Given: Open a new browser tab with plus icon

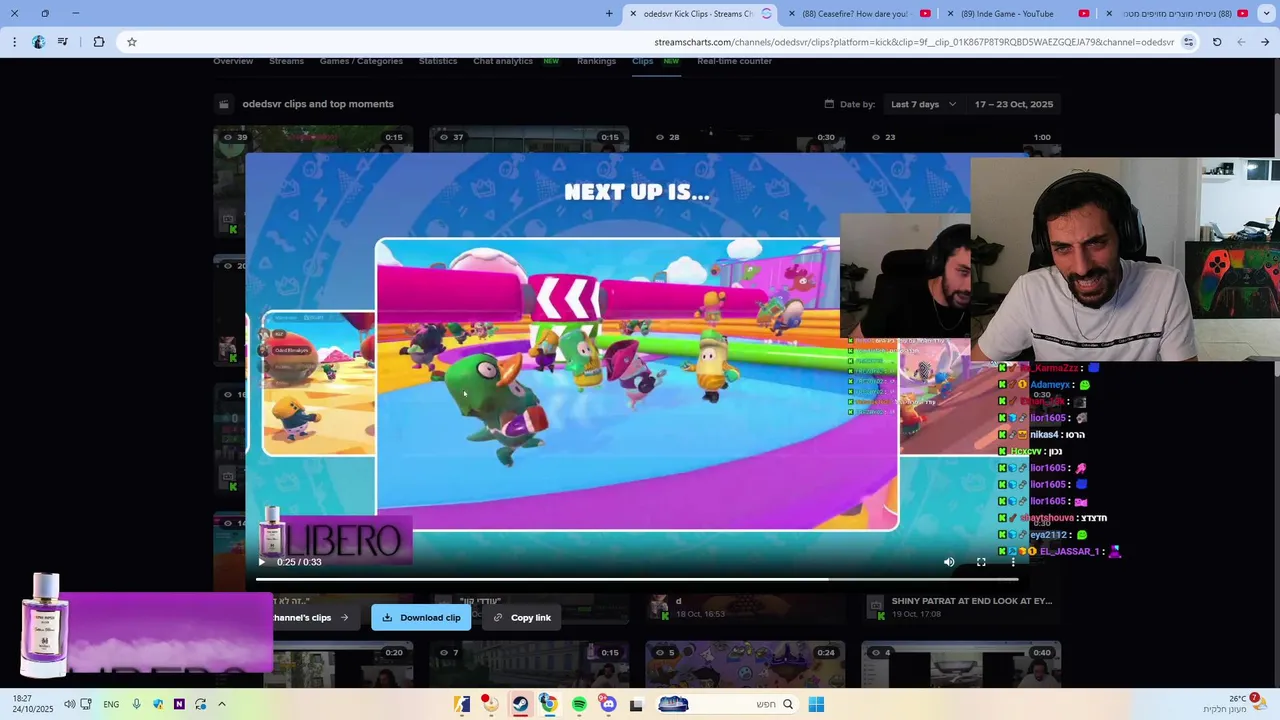Looking at the screenshot, I should 609,13.
